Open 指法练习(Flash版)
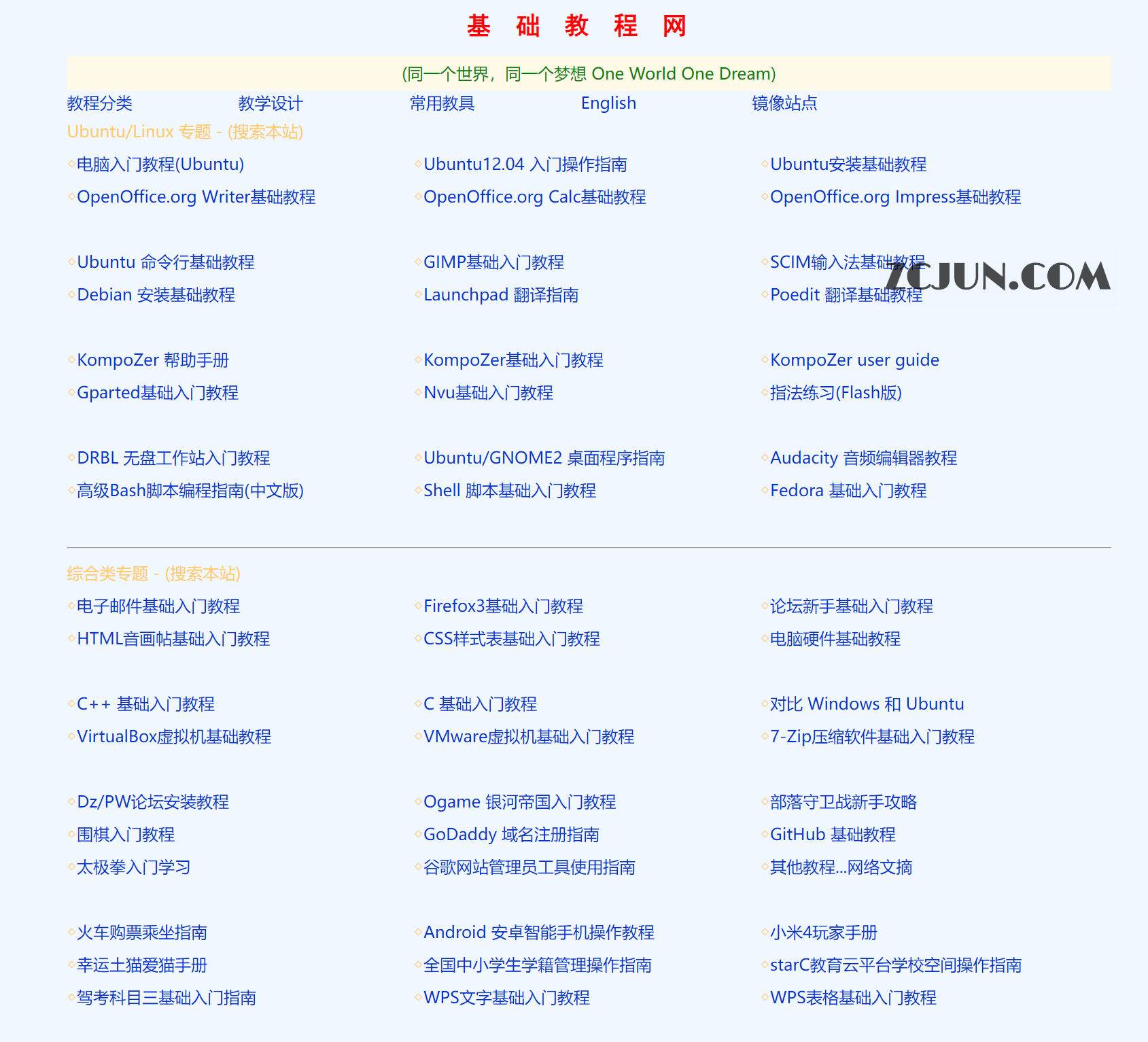1148x1042 pixels. (x=835, y=392)
